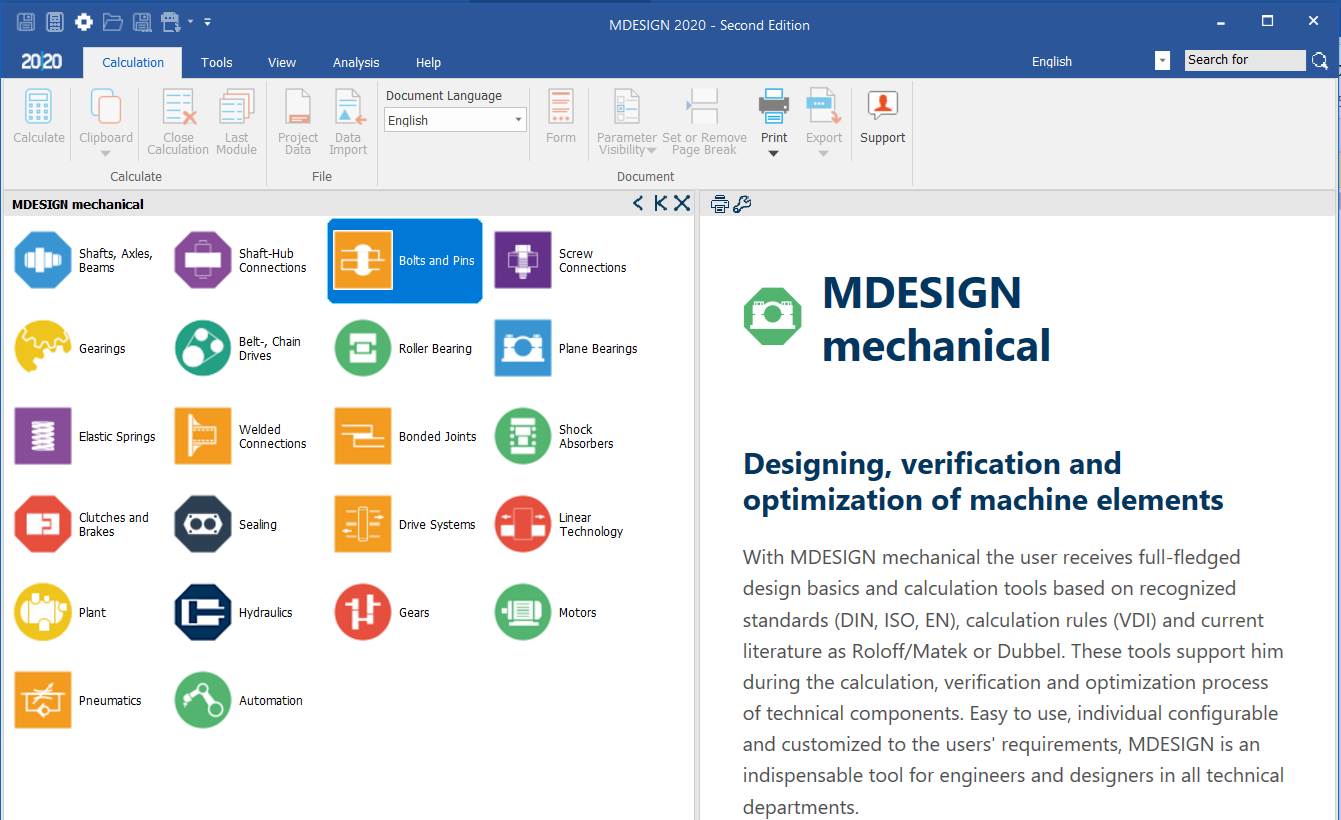Open the Shafts, Axles, Beams module
This screenshot has height=820, width=1341.
tap(85, 260)
